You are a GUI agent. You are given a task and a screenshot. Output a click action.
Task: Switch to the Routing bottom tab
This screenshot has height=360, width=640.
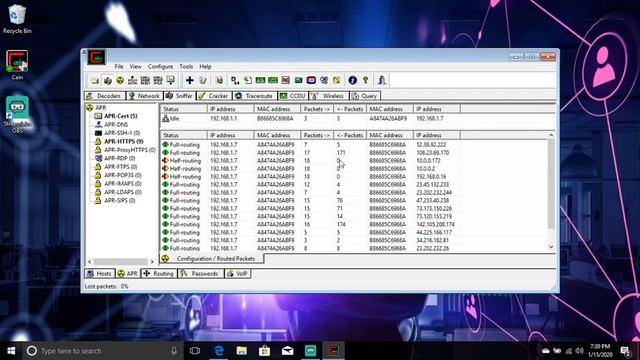click(159, 274)
